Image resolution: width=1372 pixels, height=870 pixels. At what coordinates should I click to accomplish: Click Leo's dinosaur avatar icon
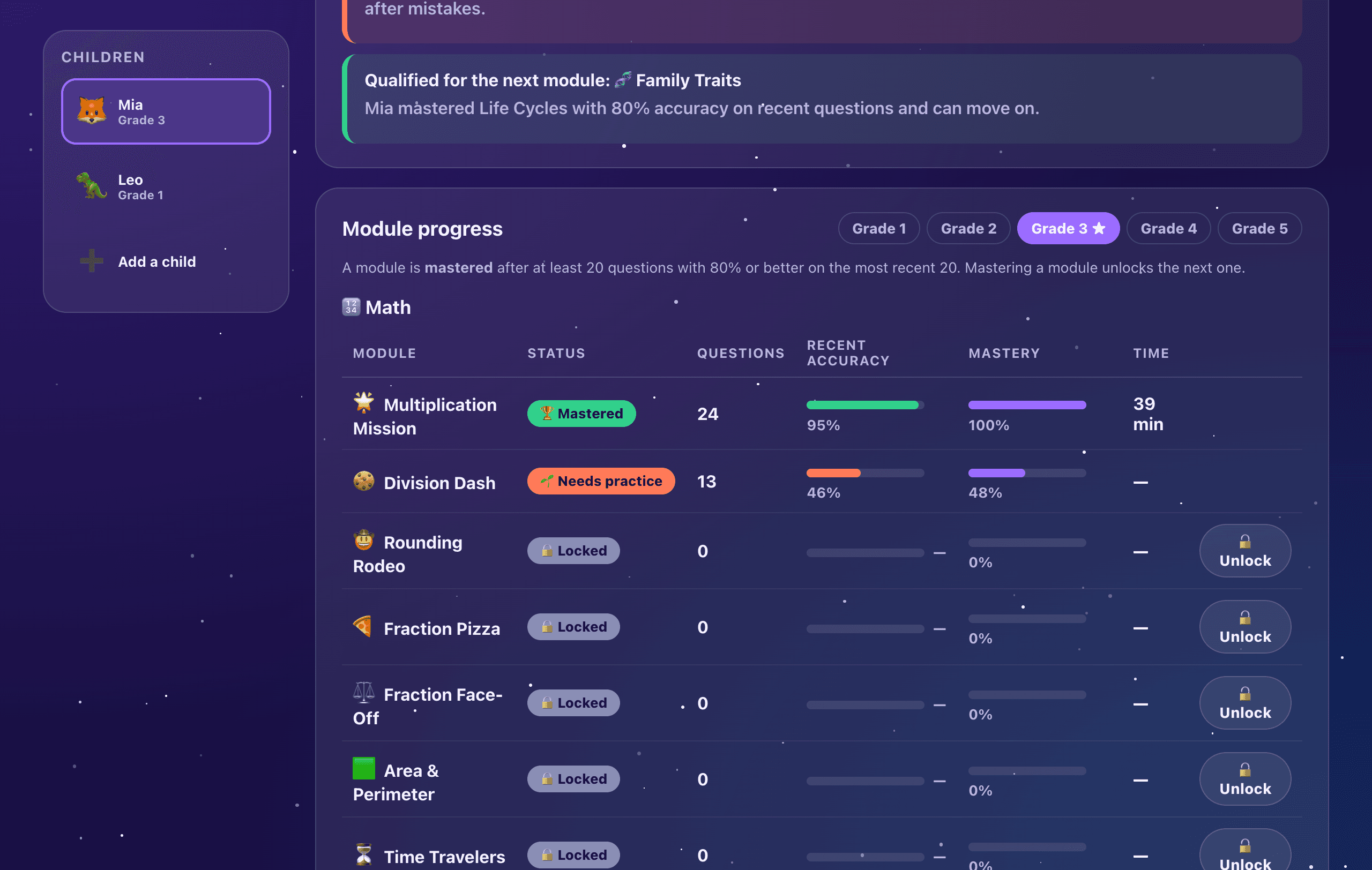pos(92,186)
